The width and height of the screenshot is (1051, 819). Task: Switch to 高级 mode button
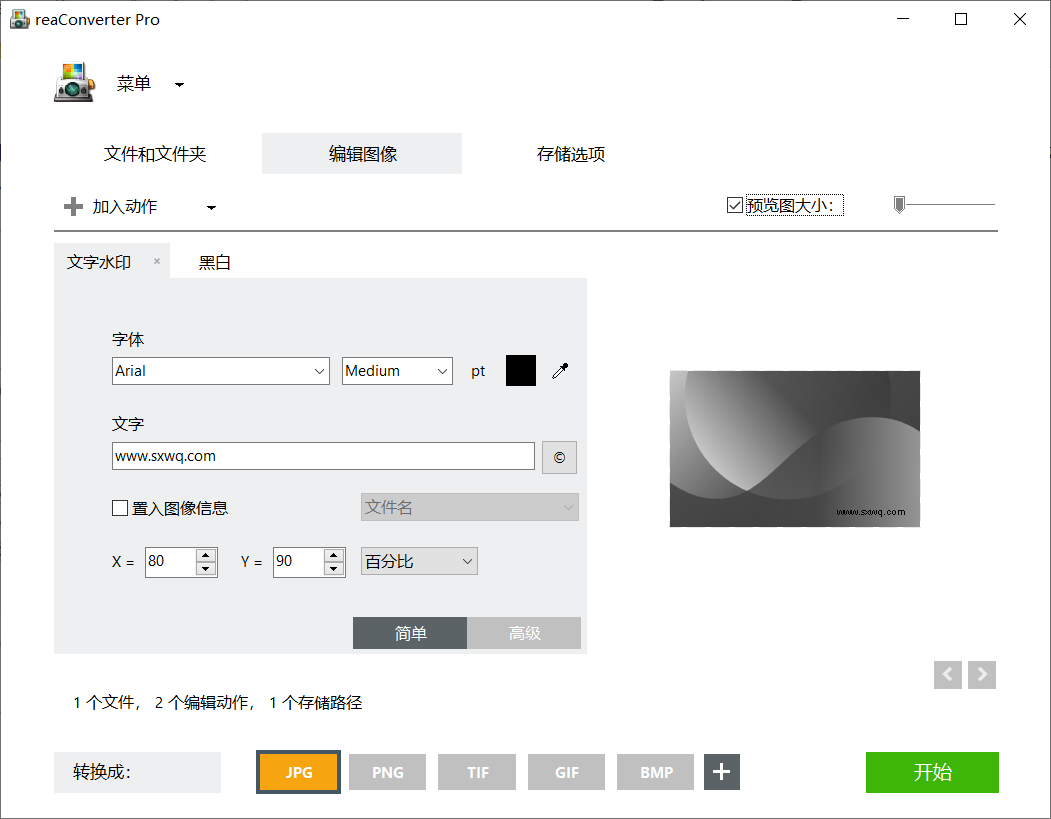(x=524, y=633)
